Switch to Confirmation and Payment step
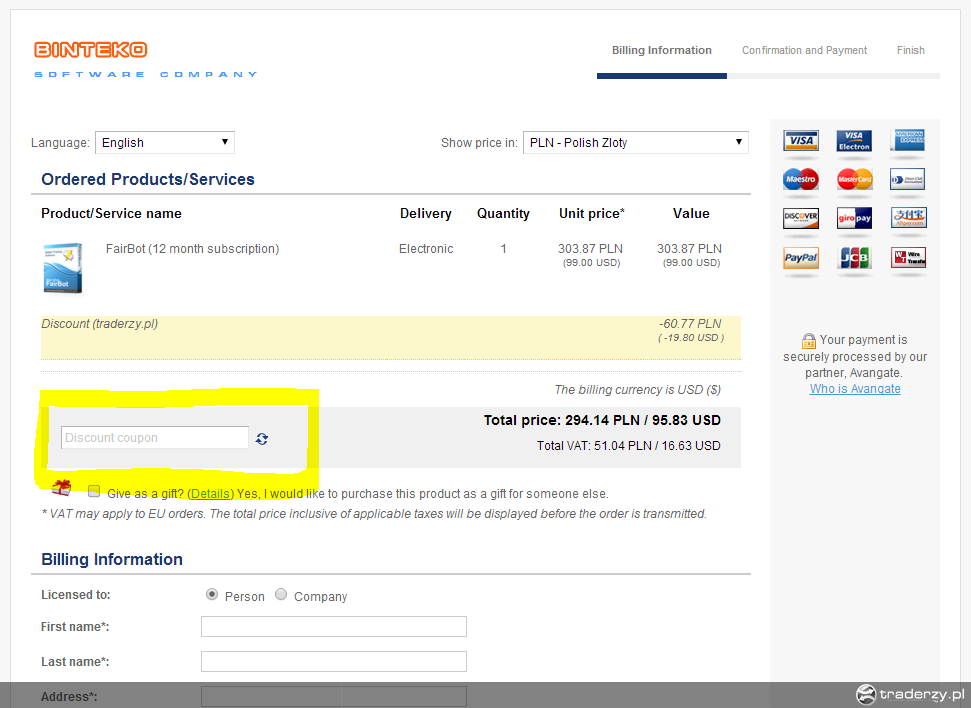The image size is (971, 708). [x=804, y=50]
